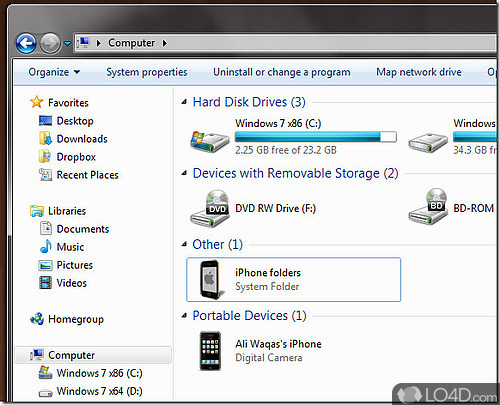The width and height of the screenshot is (500, 405).
Task: Open Documents library
Action: pos(83,229)
